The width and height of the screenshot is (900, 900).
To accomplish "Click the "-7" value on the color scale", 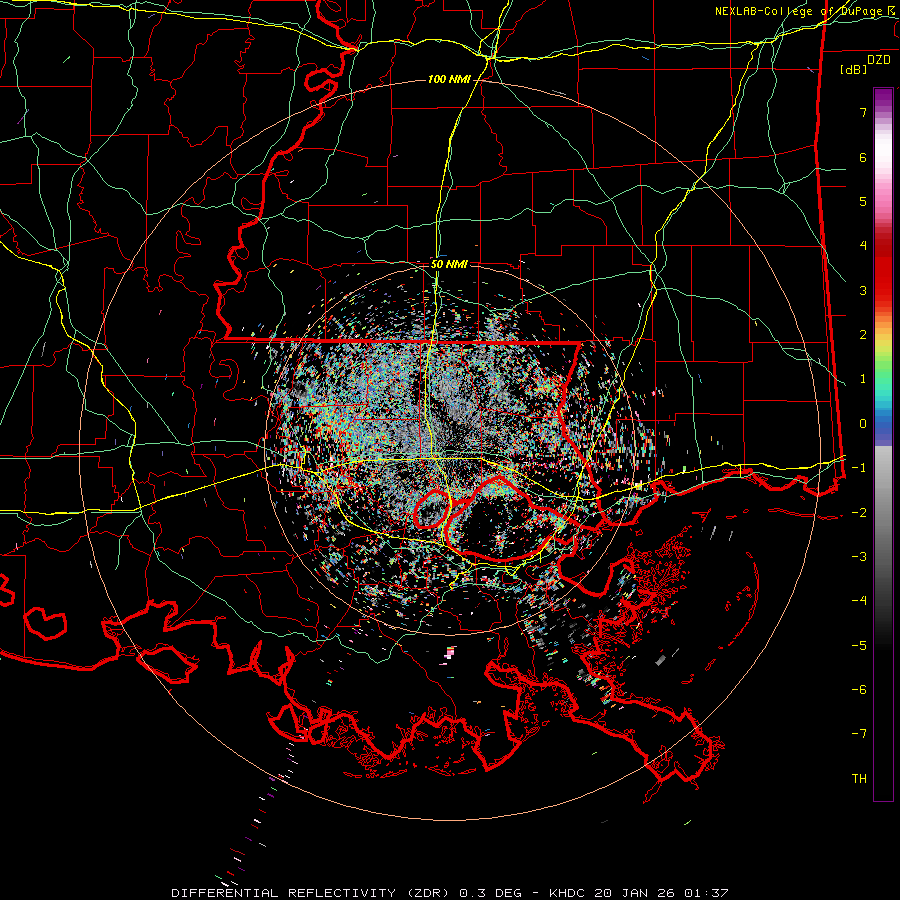I will (x=859, y=734).
